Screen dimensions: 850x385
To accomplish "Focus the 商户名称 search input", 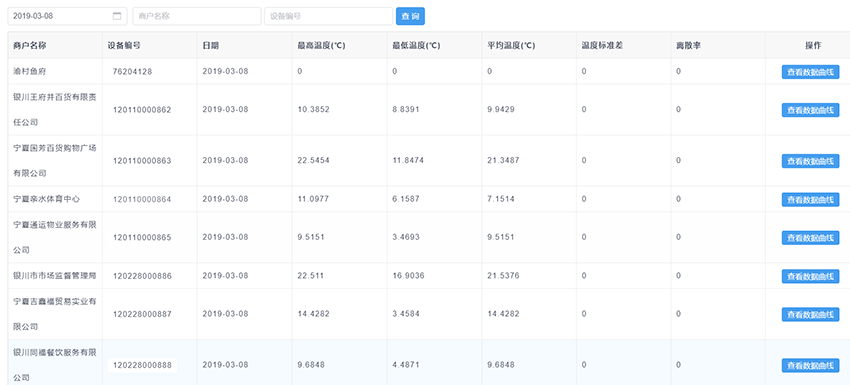I will click(x=197, y=16).
